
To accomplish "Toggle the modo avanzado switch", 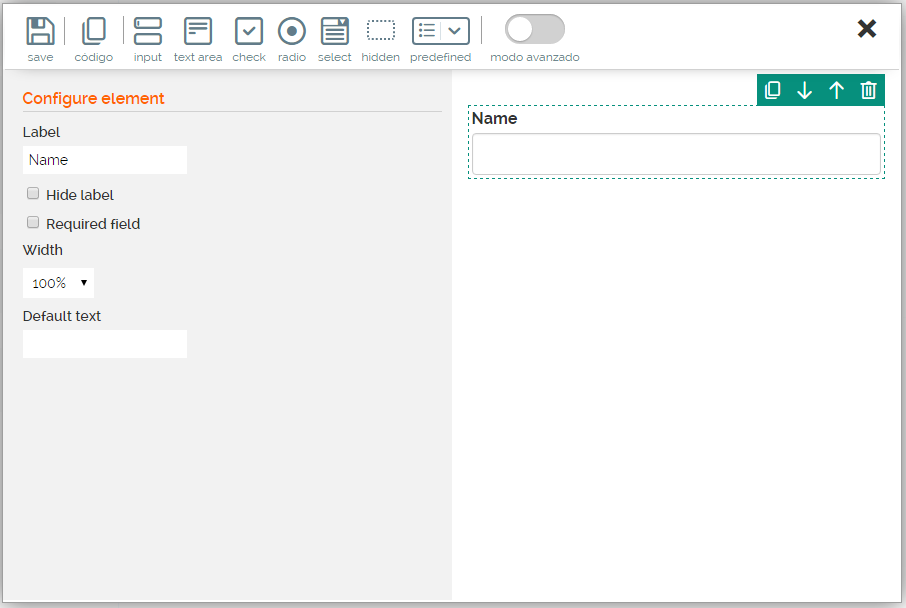I will [534, 30].
